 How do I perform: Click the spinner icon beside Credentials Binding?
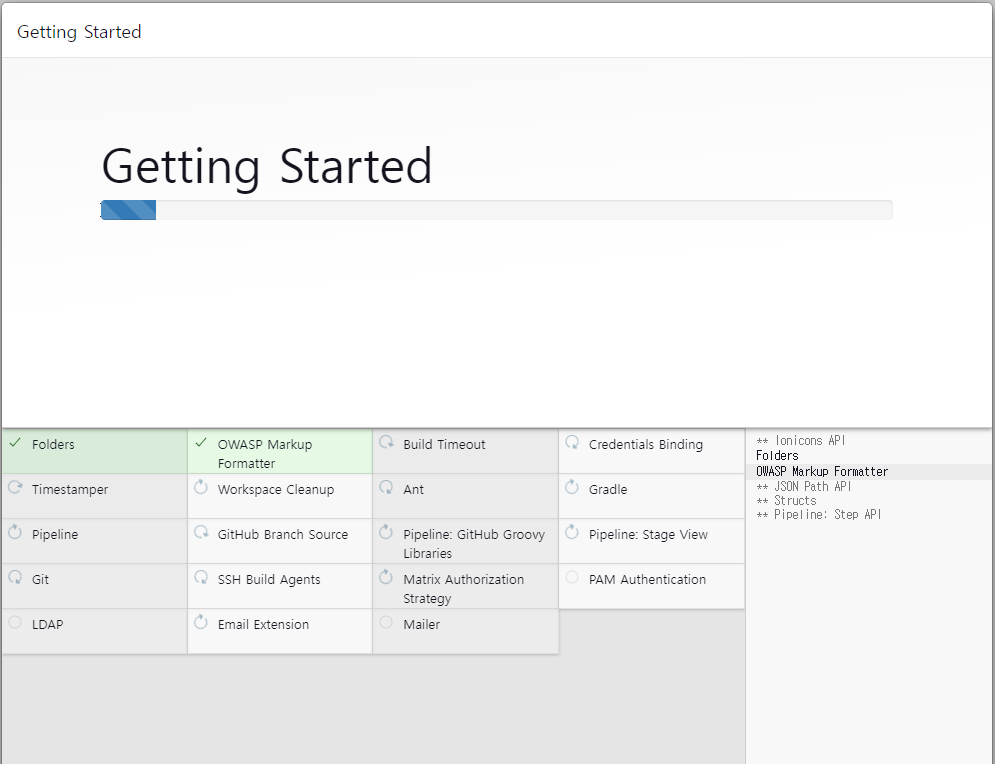[x=572, y=442]
